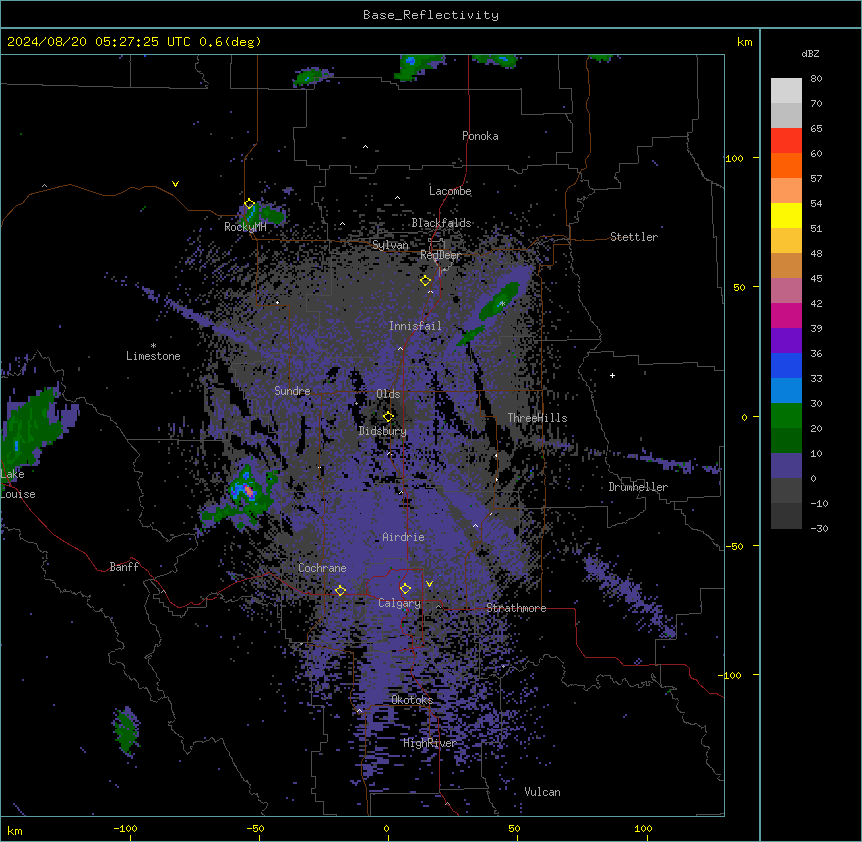Click the Calgary city label

(399, 603)
